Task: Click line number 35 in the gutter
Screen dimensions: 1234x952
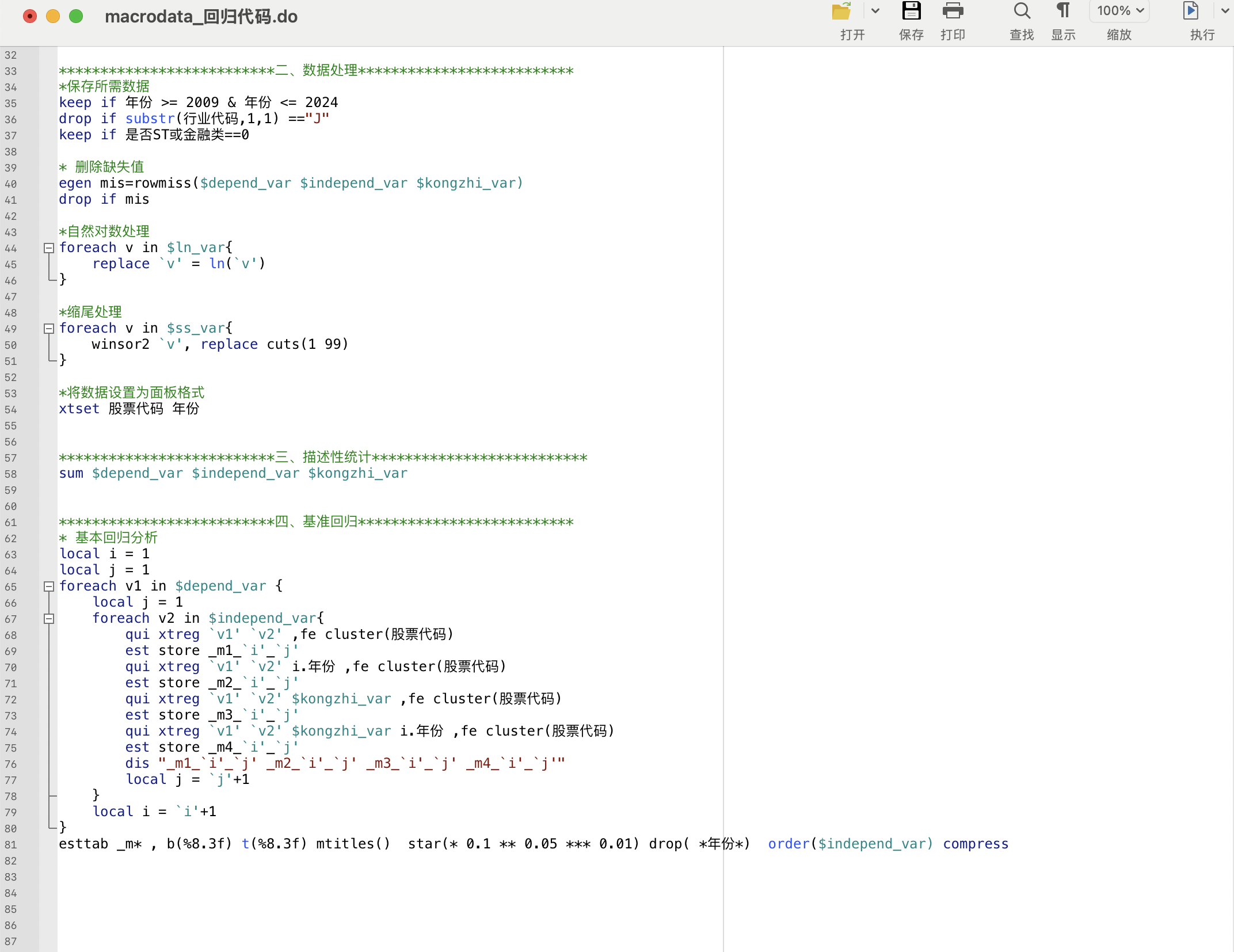Action: click(x=11, y=104)
